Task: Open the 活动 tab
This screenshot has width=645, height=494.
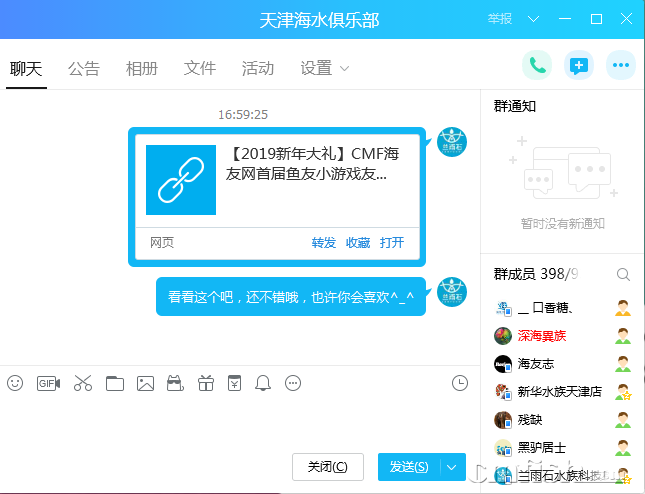Action: click(258, 69)
